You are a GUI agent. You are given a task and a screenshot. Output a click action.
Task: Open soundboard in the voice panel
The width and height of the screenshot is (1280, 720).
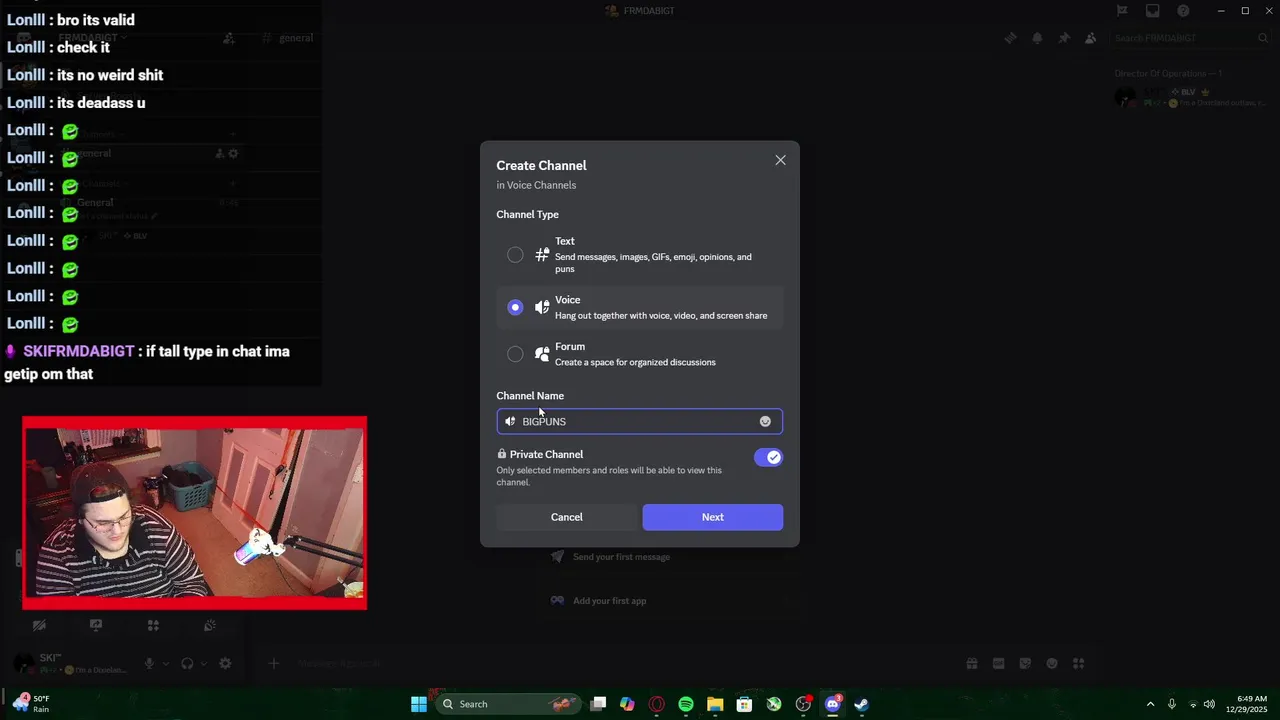(210, 625)
